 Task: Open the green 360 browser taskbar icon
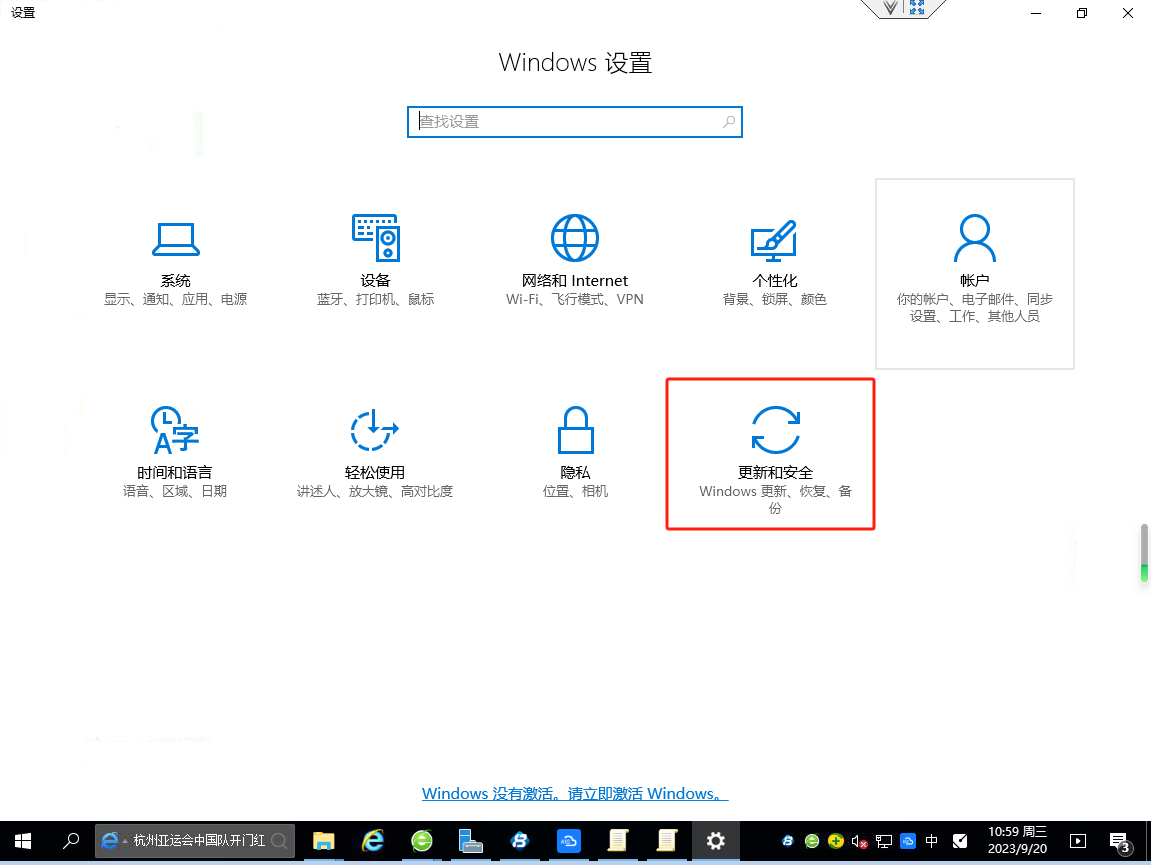tap(422, 841)
